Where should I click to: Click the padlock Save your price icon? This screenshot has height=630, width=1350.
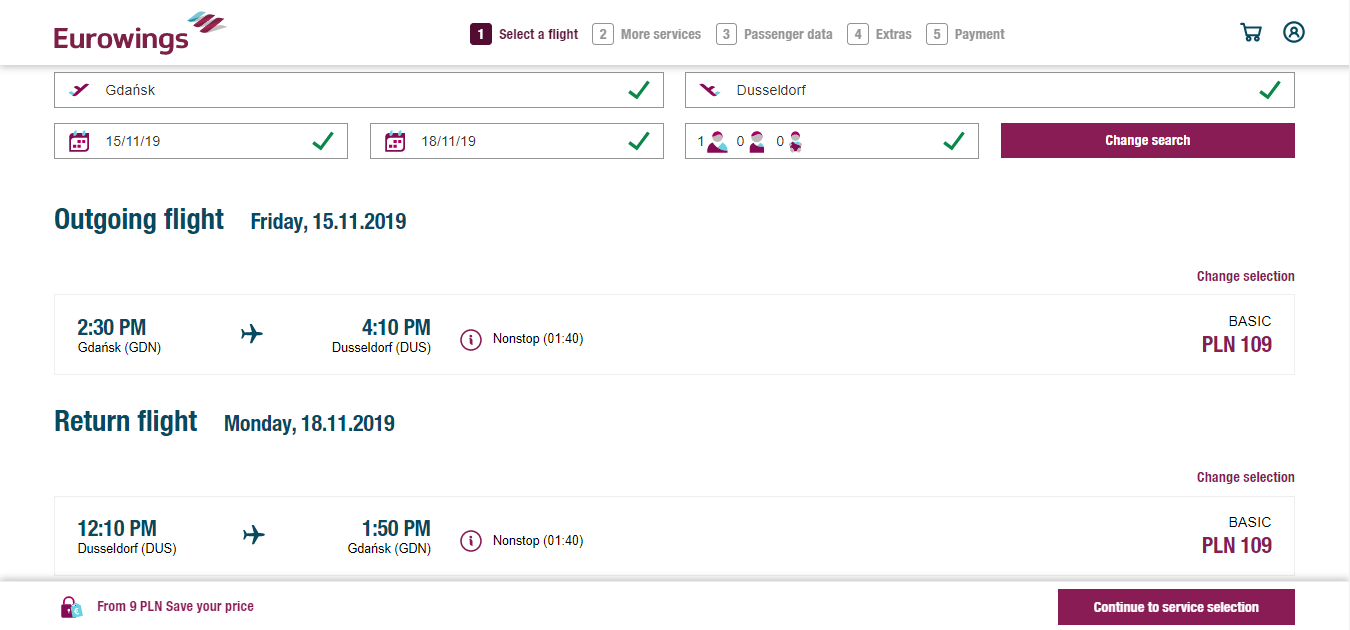pos(71,606)
